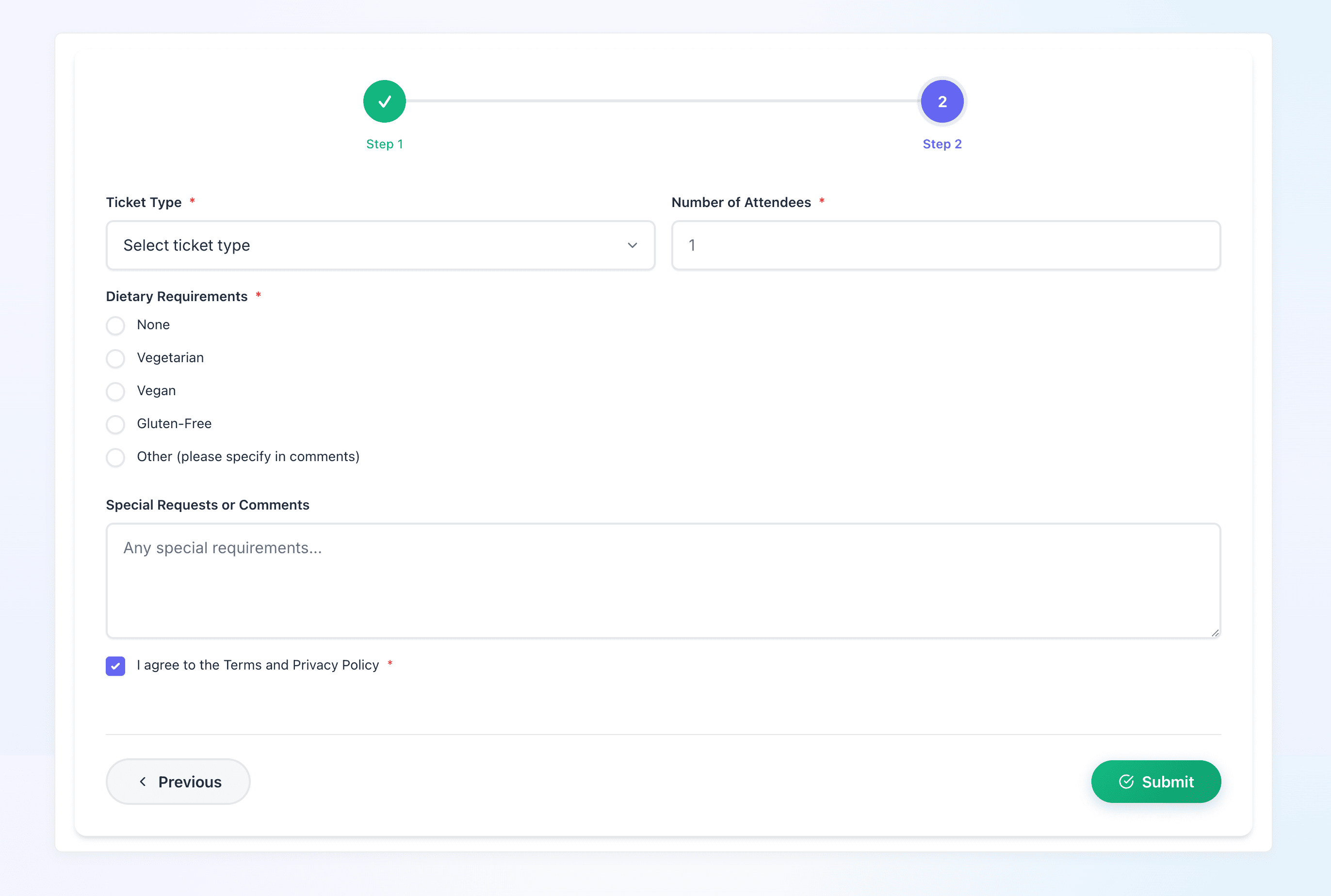Click the green Step 1 checkmark circle

pyautogui.click(x=384, y=101)
